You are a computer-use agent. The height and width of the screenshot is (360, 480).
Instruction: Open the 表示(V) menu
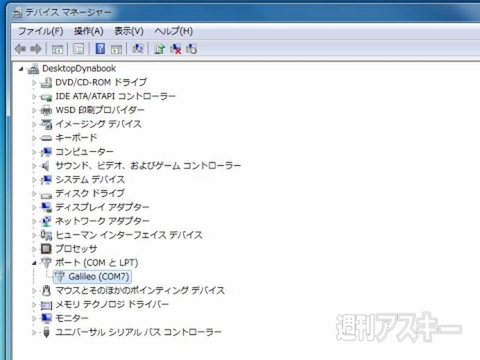click(129, 31)
